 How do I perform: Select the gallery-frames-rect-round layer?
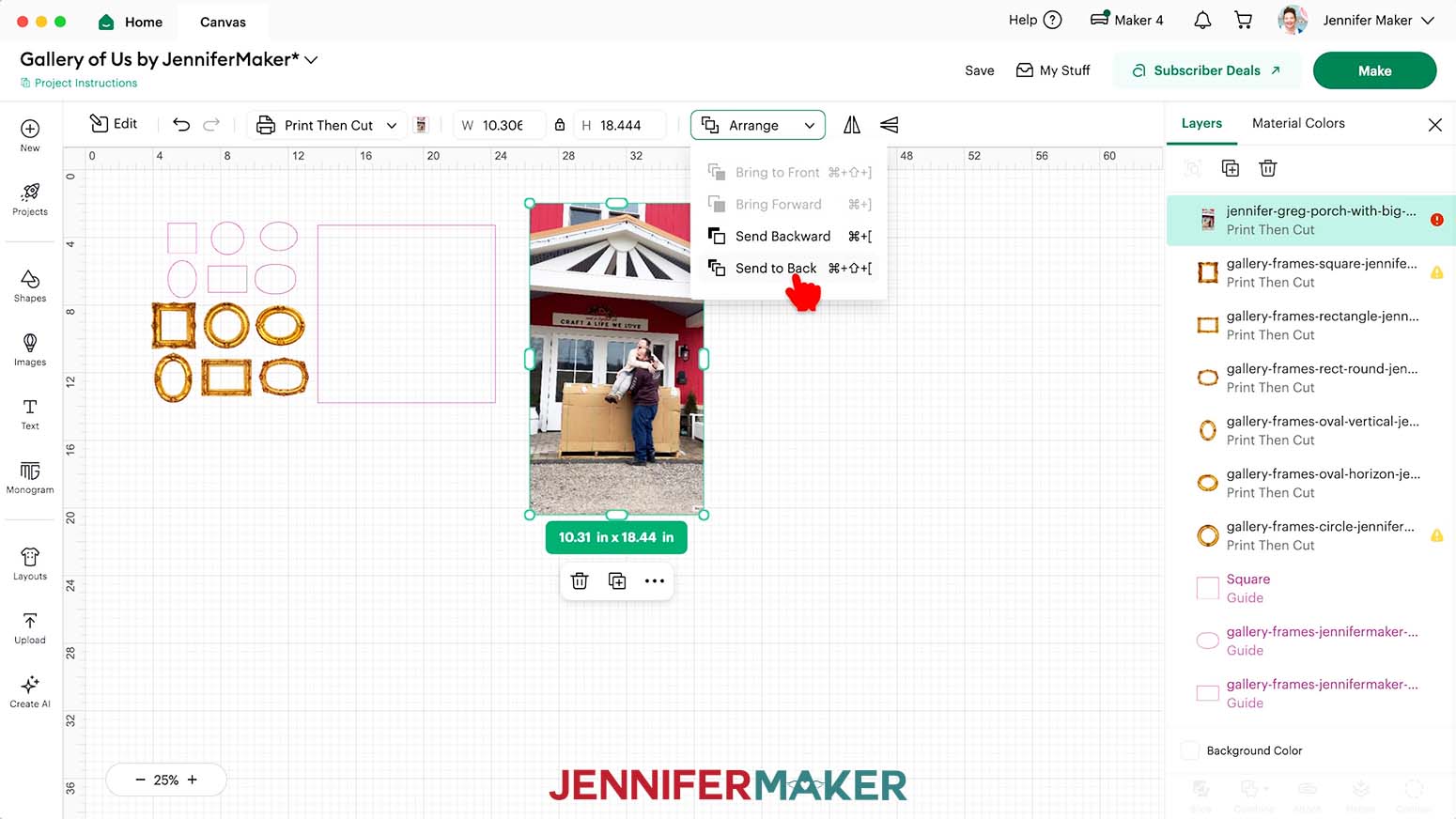[1311, 378]
